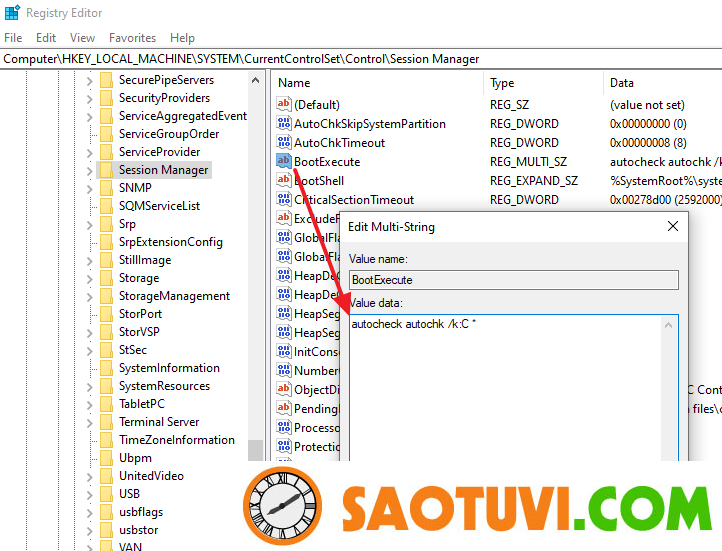Select the BootExecute value name
722x551 pixels.
pos(327,162)
